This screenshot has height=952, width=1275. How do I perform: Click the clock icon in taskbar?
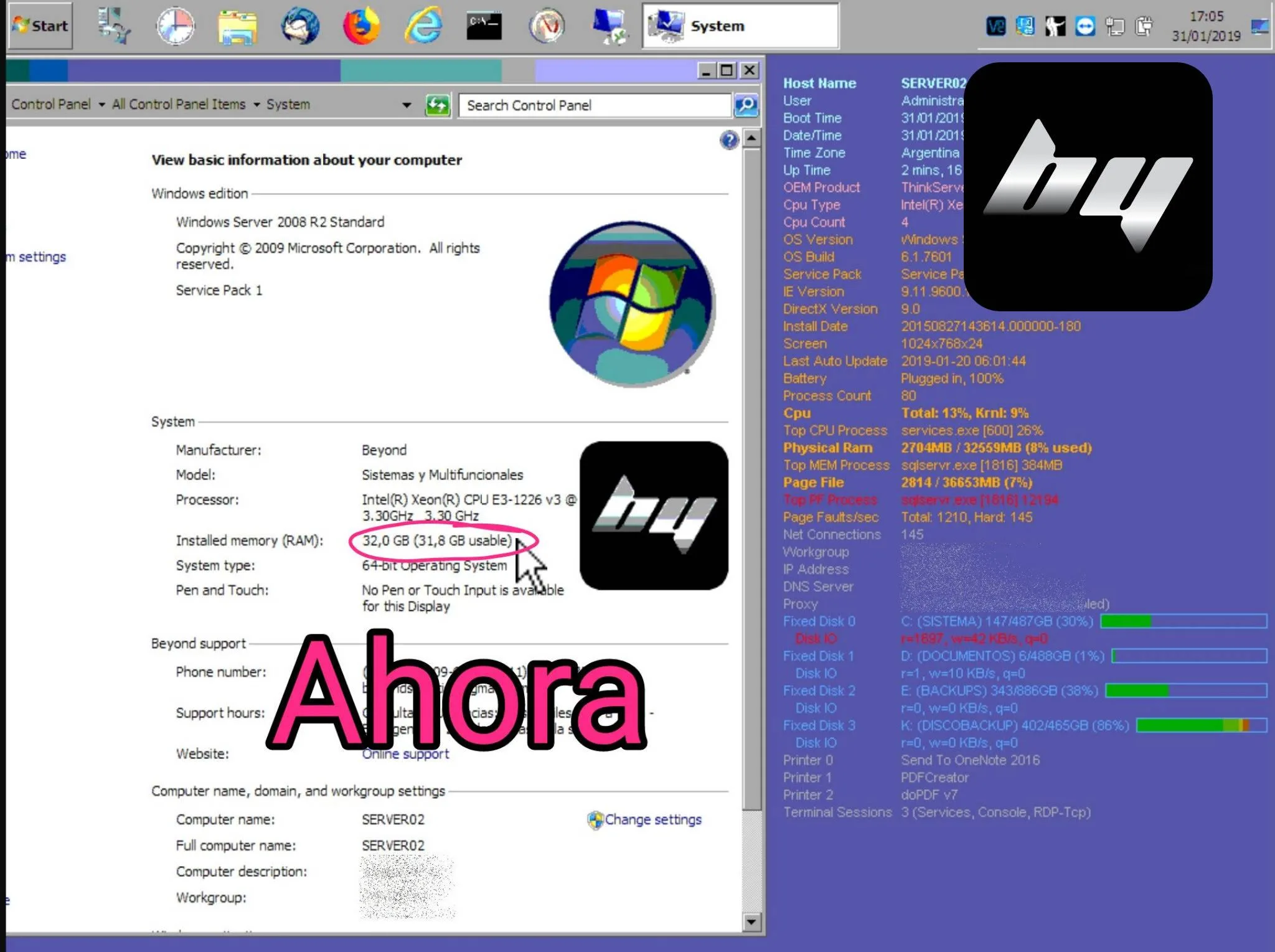coord(175,26)
